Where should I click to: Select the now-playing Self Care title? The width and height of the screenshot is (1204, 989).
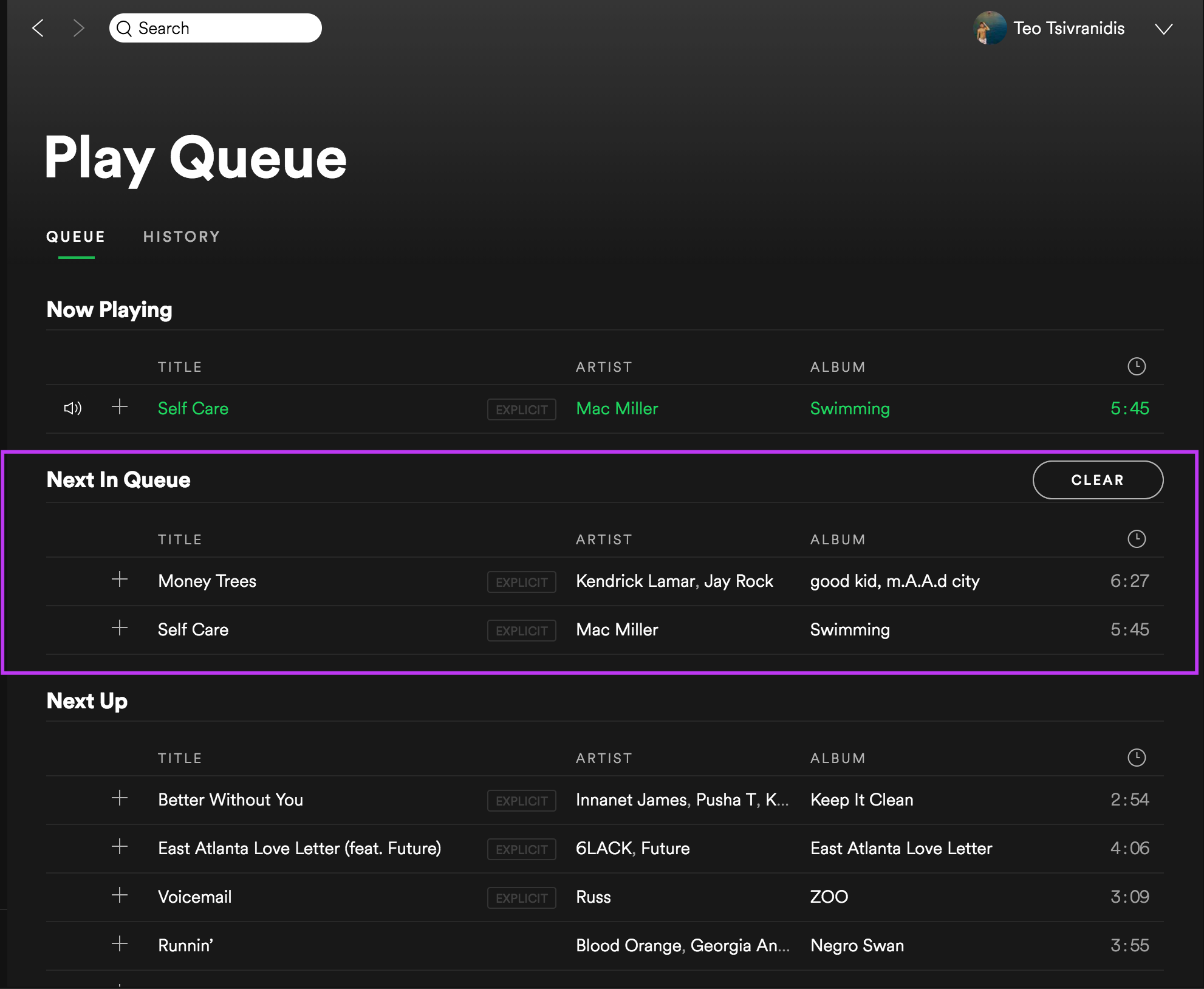[193, 409]
